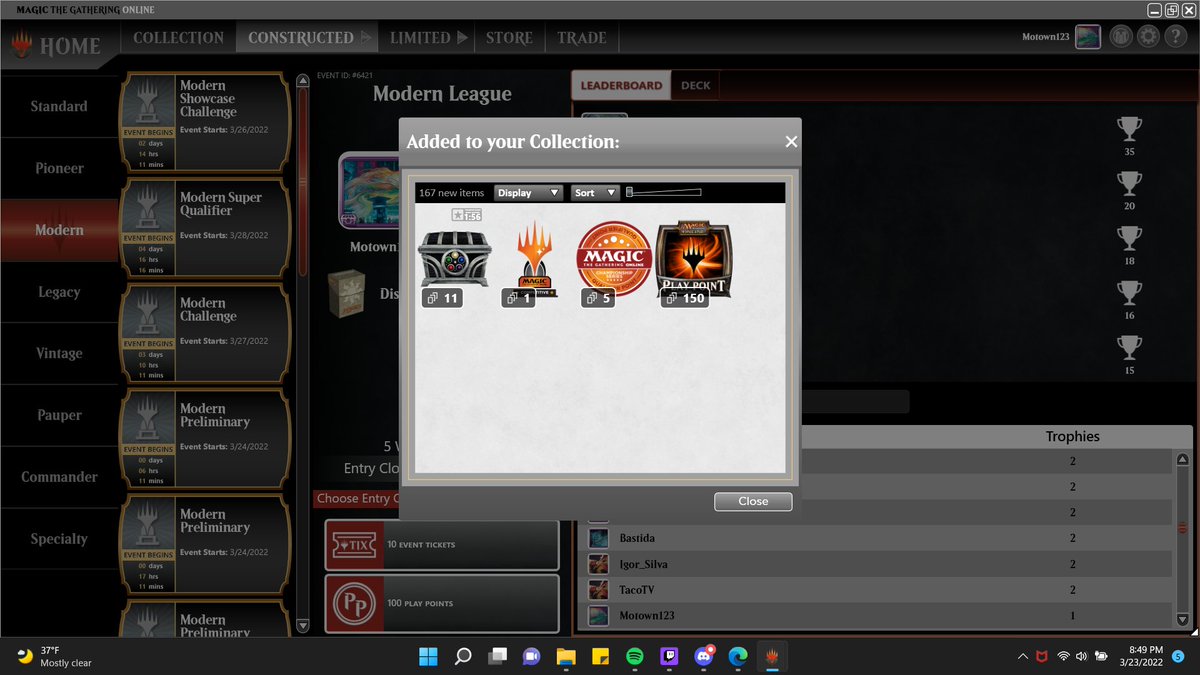Open Discord from the taskbar
The width and height of the screenshot is (1200, 675).
click(703, 656)
